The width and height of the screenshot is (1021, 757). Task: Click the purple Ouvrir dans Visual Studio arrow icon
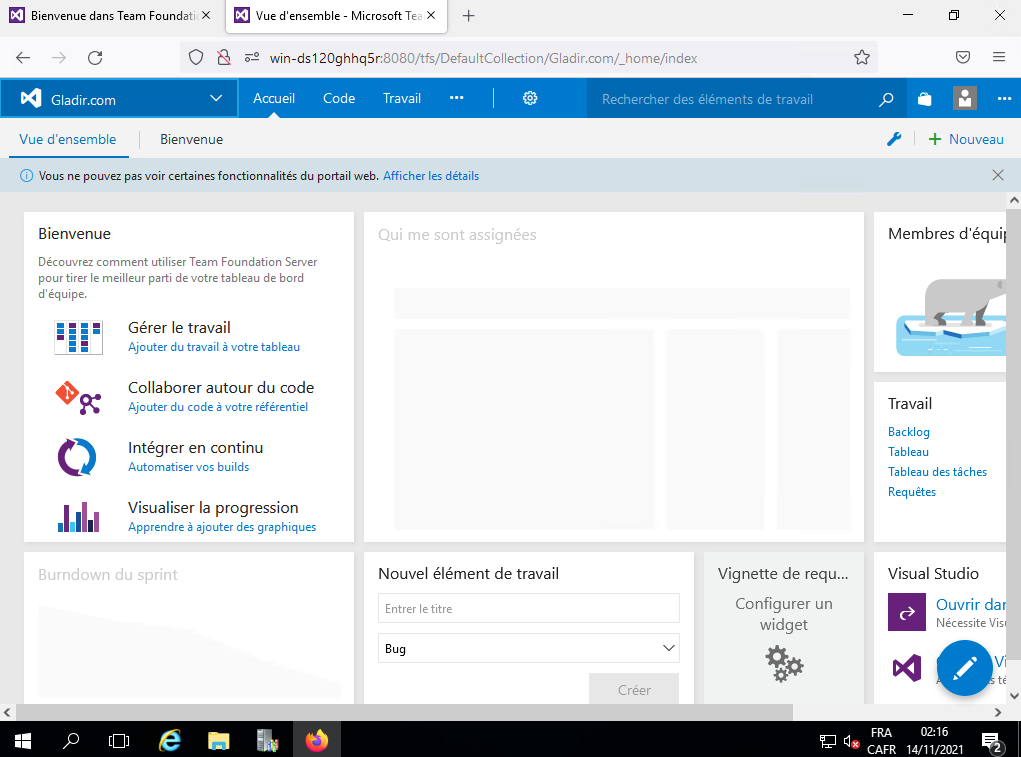point(906,612)
